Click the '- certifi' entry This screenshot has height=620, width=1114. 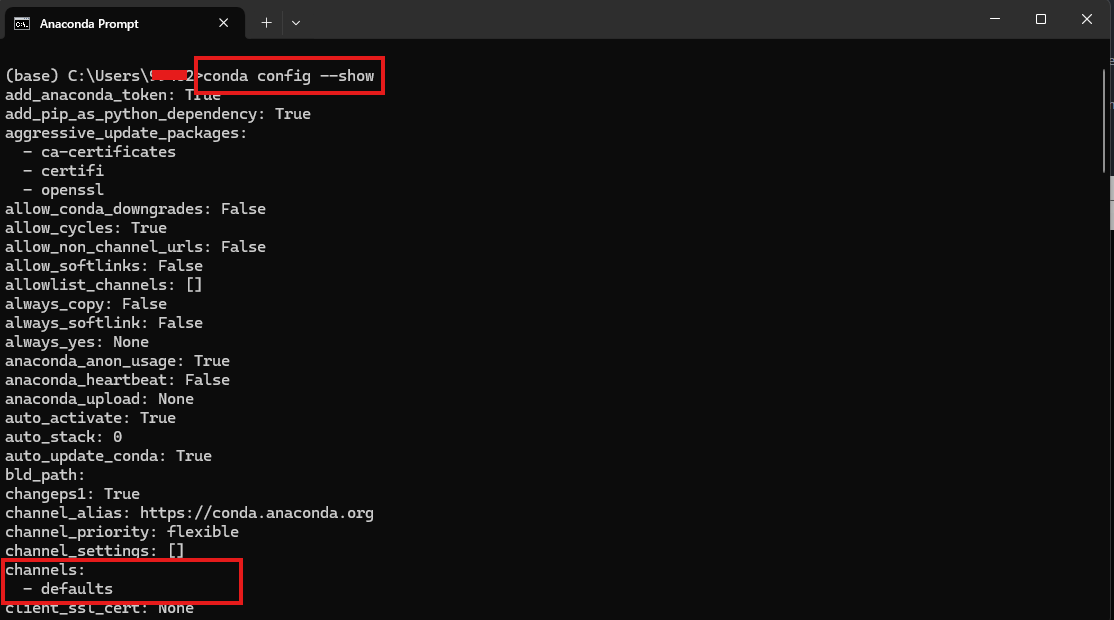pyautogui.click(x=63, y=170)
